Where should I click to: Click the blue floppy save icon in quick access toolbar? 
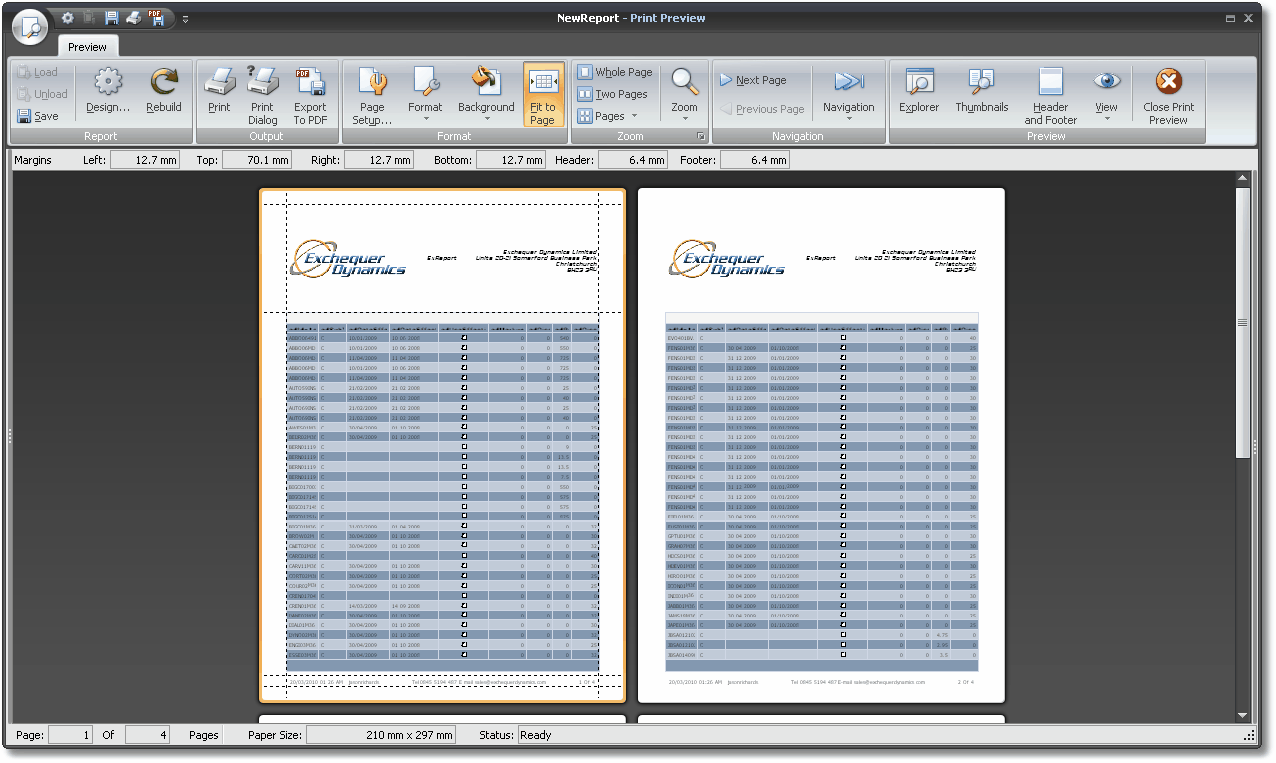(112, 18)
